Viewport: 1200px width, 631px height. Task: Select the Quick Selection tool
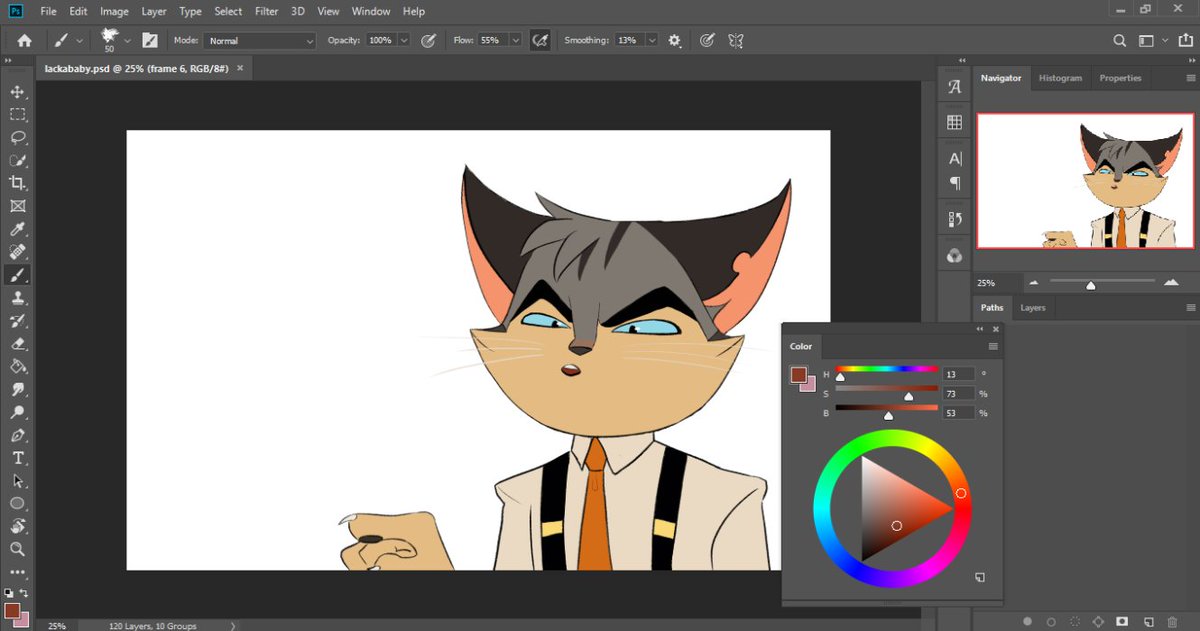tap(17, 160)
